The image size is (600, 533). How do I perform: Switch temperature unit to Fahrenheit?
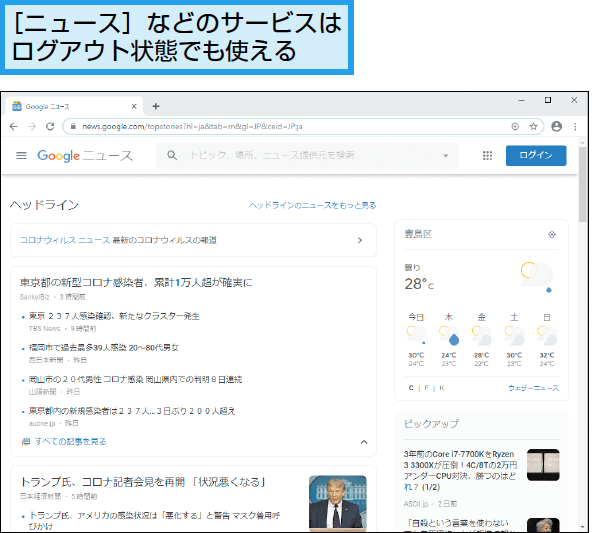(426, 388)
